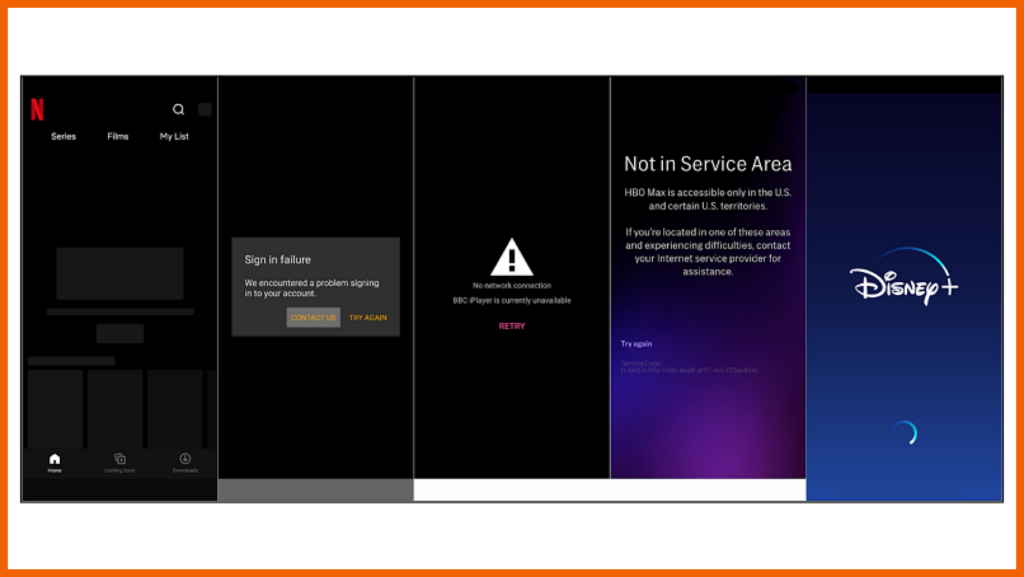This screenshot has width=1024, height=577.
Task: Open the Series tab in Netflix
Action: 63,136
